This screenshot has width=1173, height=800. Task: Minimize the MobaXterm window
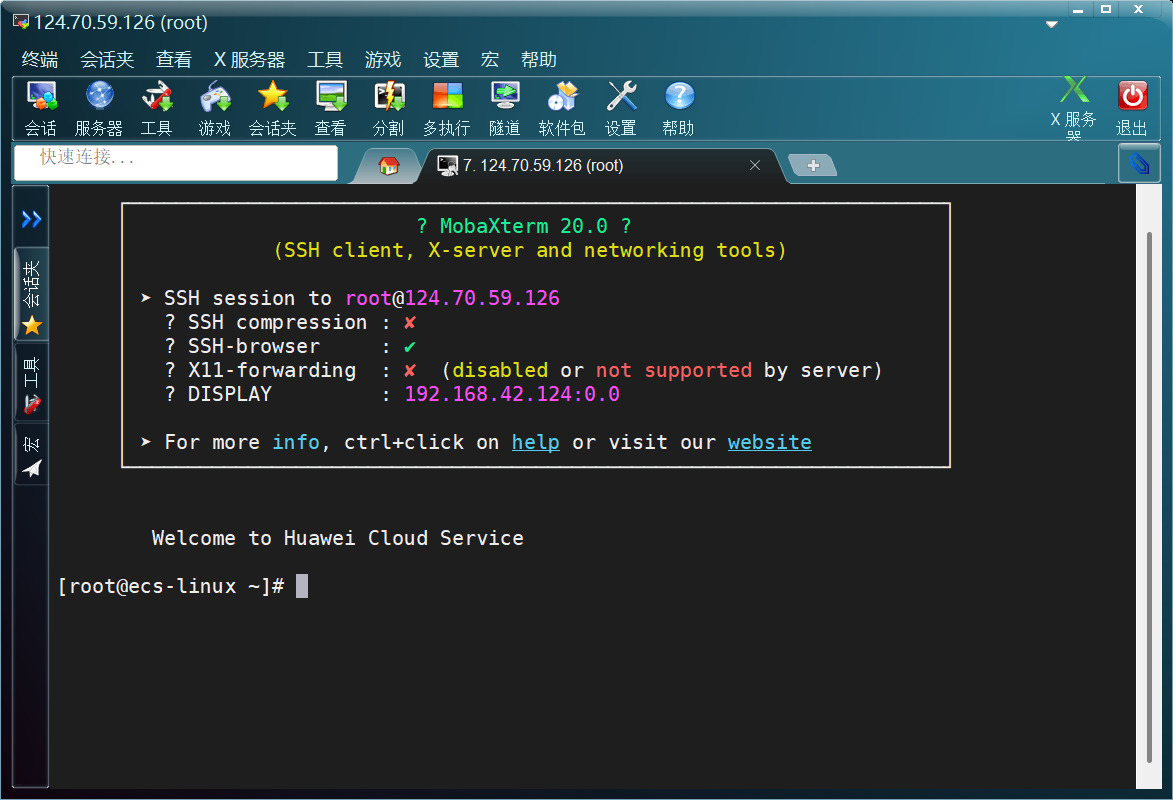click(x=1078, y=10)
